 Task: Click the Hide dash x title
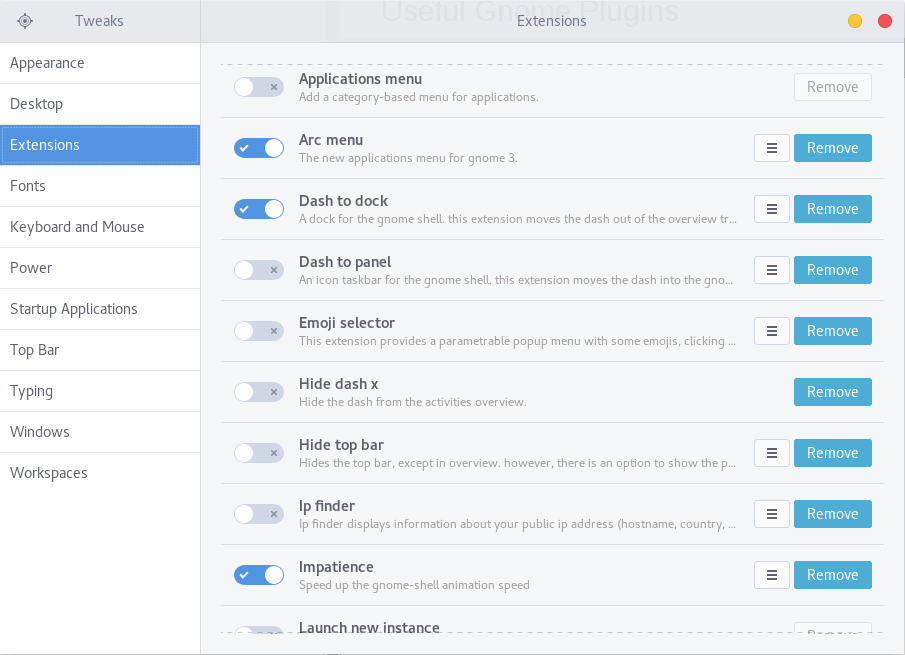tap(338, 384)
